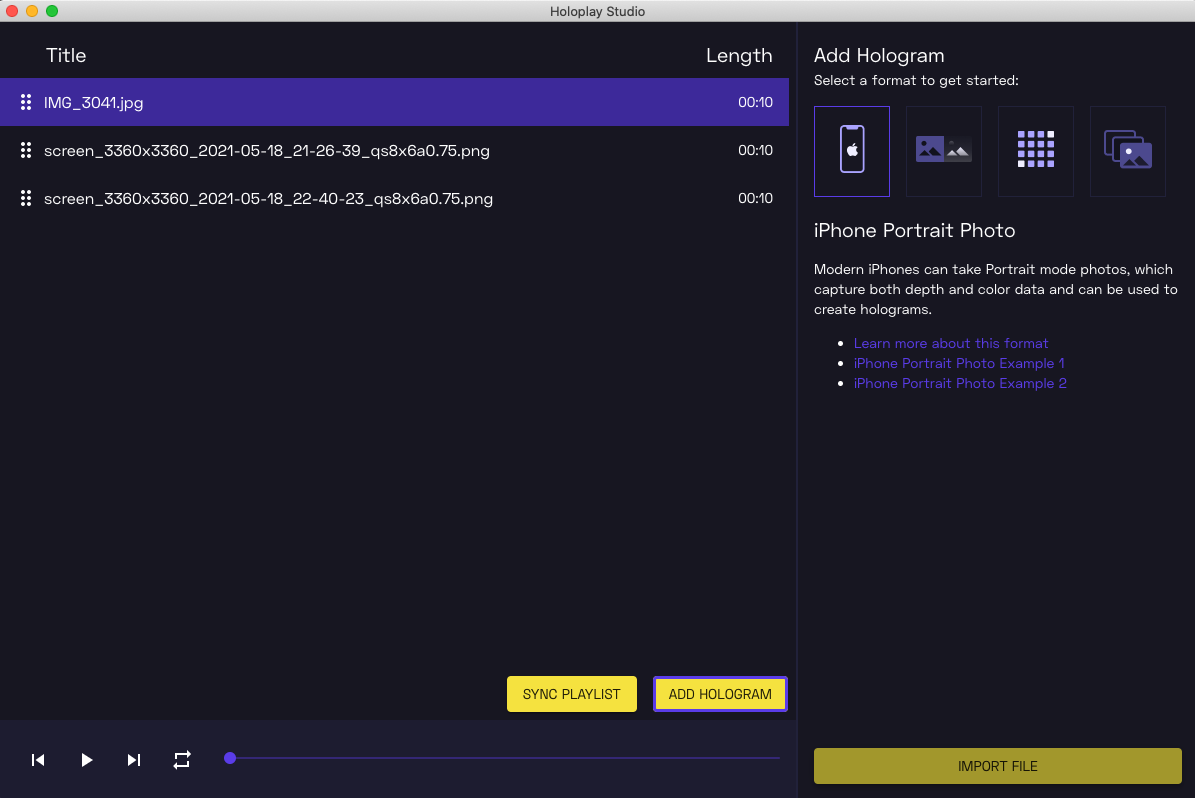1195x798 pixels.
Task: Click drag handle of the 21-26-39 screenshot row
Action: 26,150
